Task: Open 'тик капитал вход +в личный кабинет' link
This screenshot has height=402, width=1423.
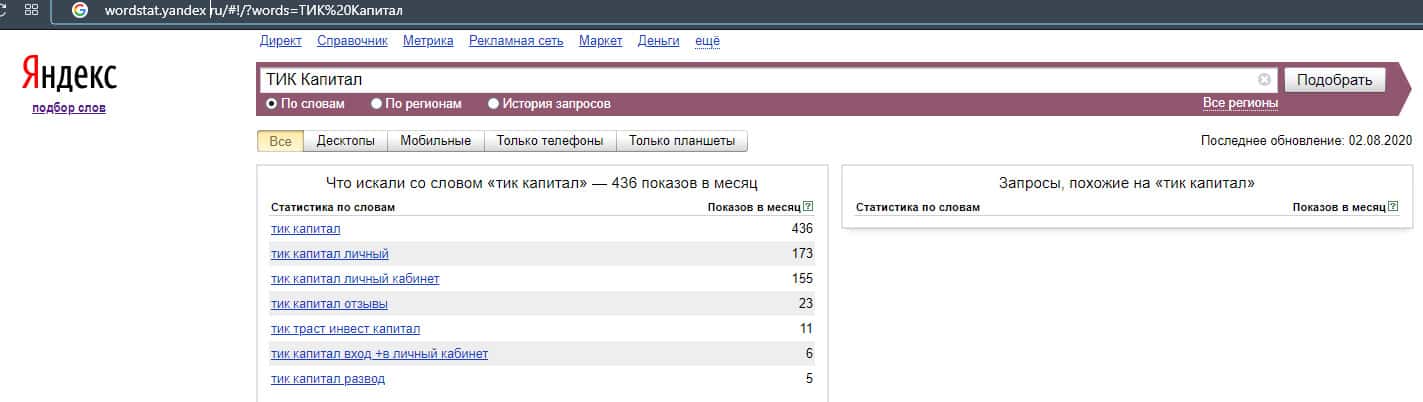Action: pos(380,354)
